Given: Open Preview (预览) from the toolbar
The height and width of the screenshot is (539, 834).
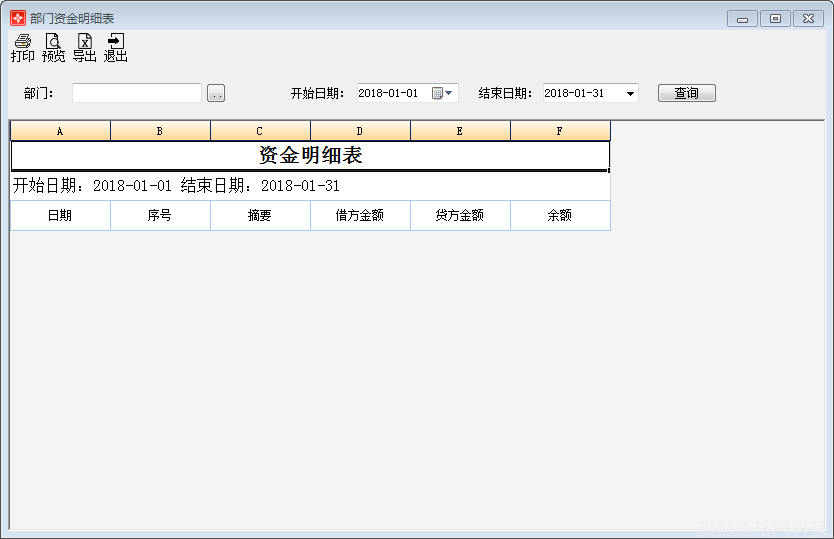Looking at the screenshot, I should 53,47.
